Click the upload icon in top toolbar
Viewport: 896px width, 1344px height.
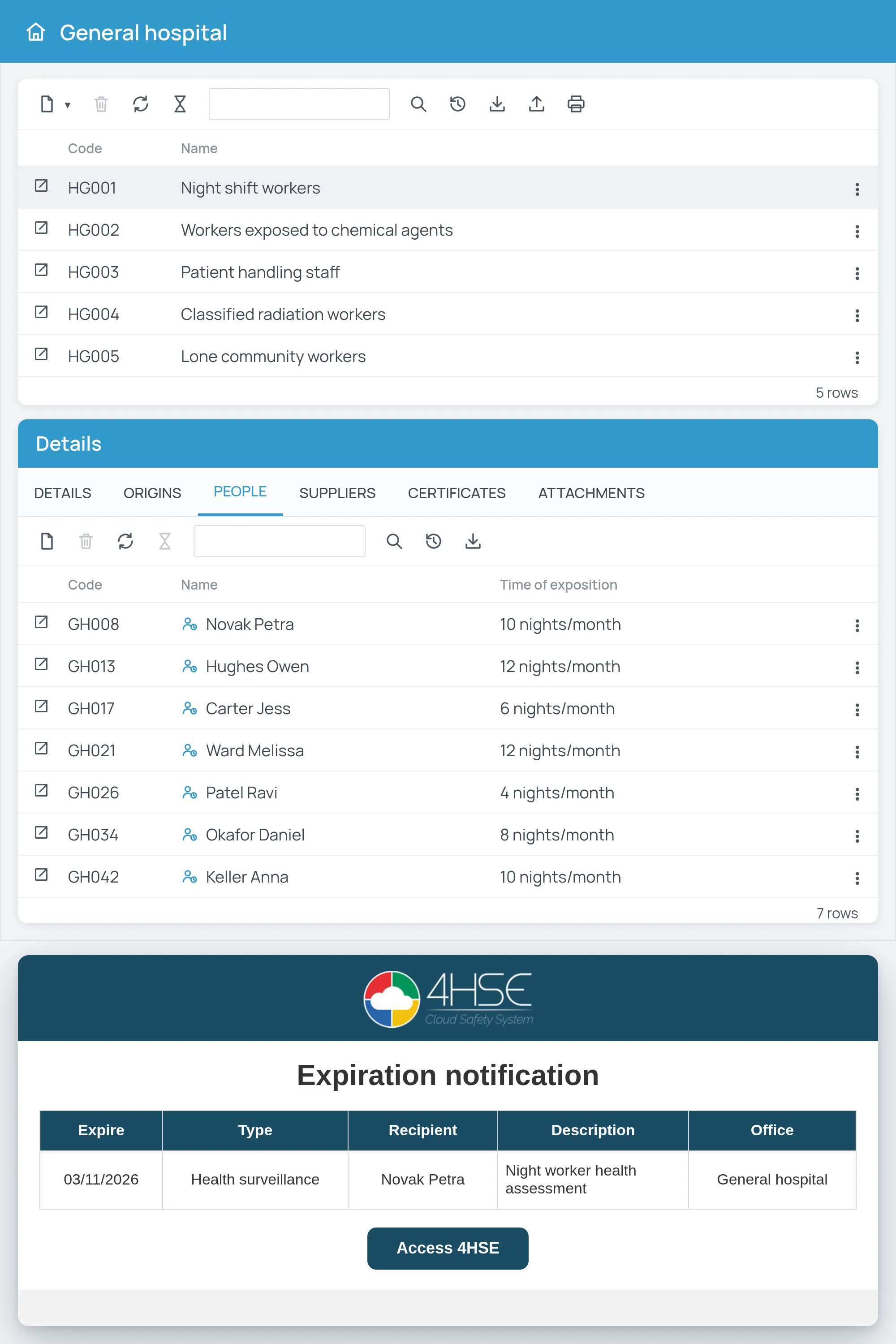pyautogui.click(x=537, y=104)
